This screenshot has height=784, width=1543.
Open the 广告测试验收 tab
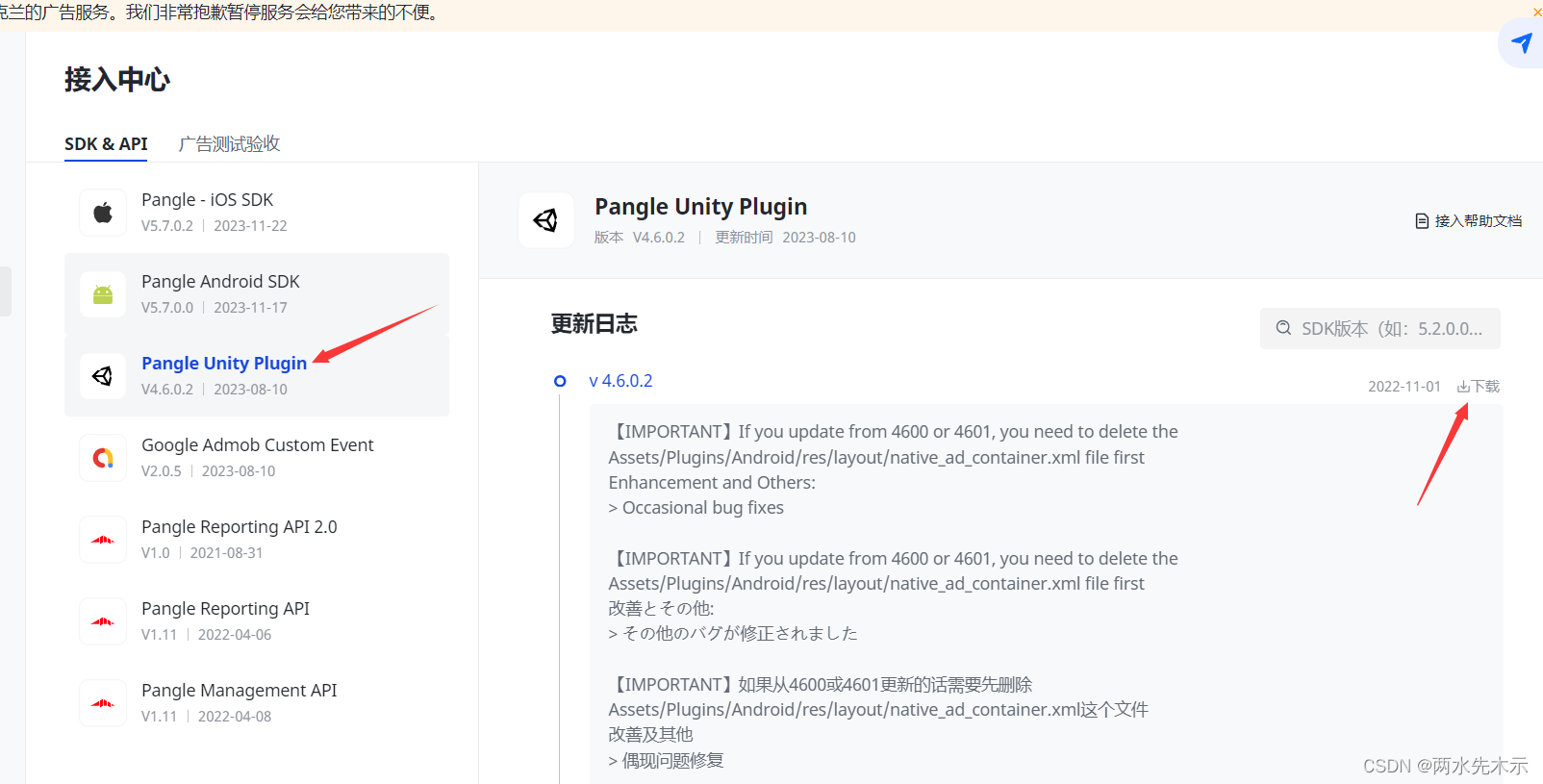[229, 144]
